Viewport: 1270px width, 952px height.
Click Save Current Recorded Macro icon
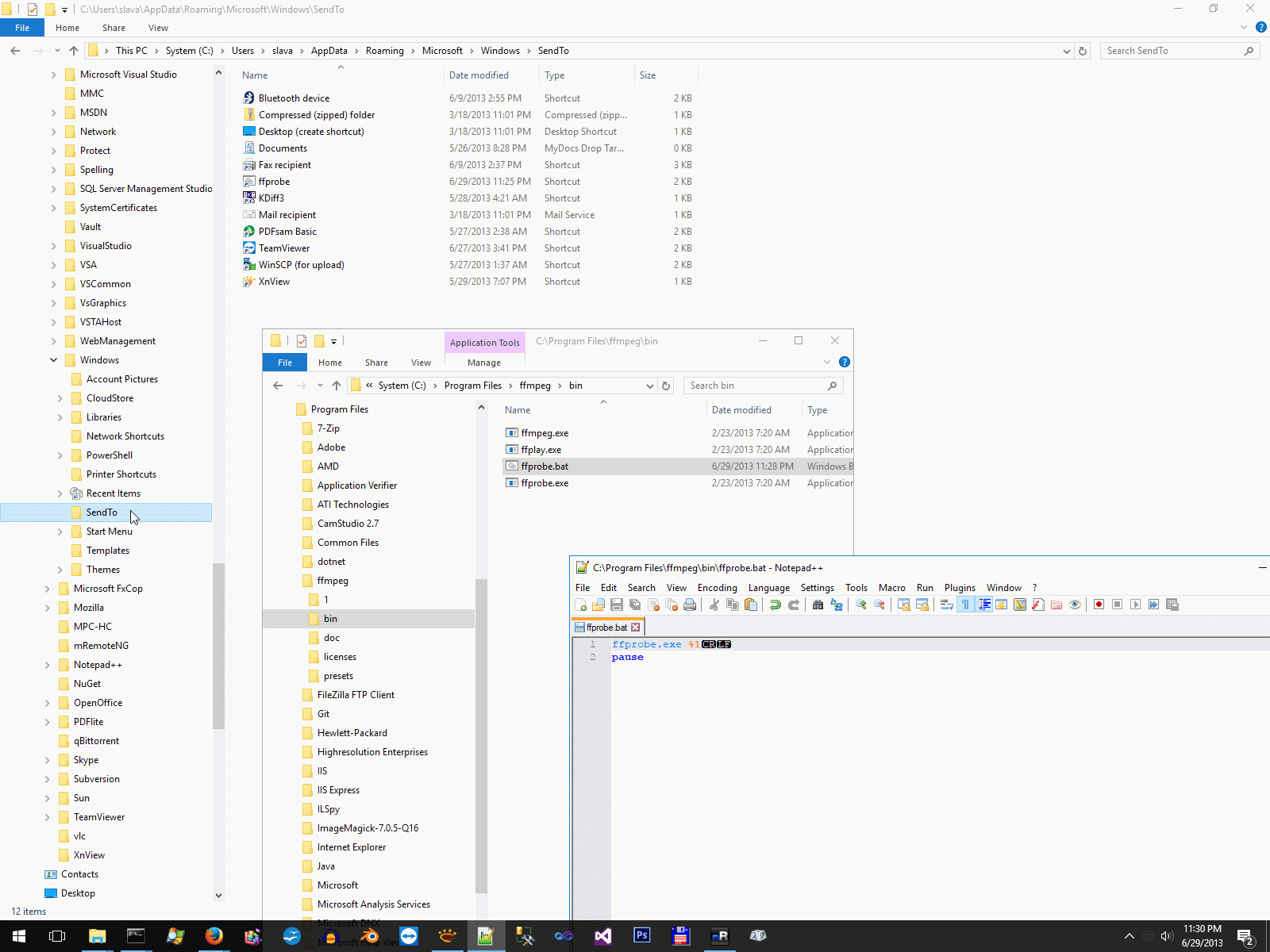coord(1172,605)
